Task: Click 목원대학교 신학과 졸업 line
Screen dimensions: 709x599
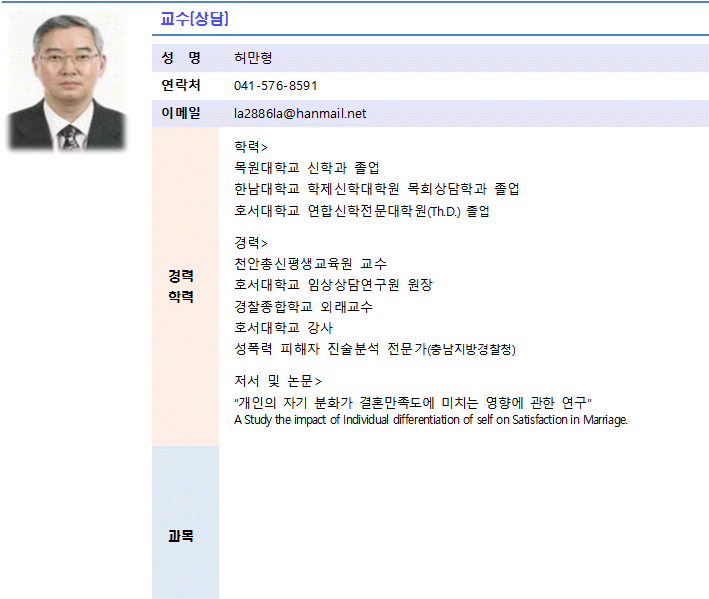Action: coord(307,168)
